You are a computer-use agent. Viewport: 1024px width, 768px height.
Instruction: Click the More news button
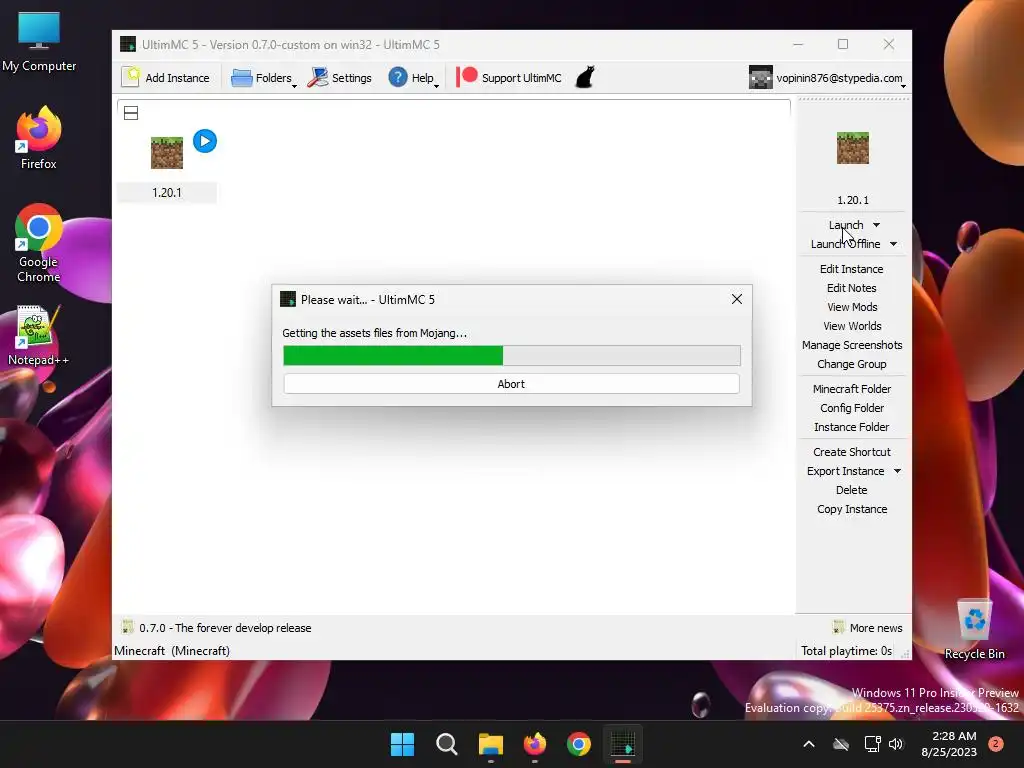867,628
